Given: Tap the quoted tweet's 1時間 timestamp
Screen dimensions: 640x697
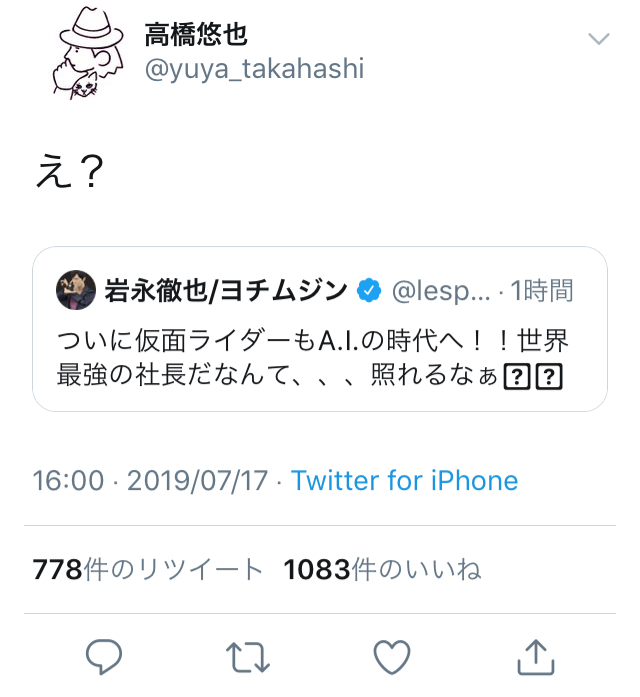Looking at the screenshot, I should [x=542, y=291].
